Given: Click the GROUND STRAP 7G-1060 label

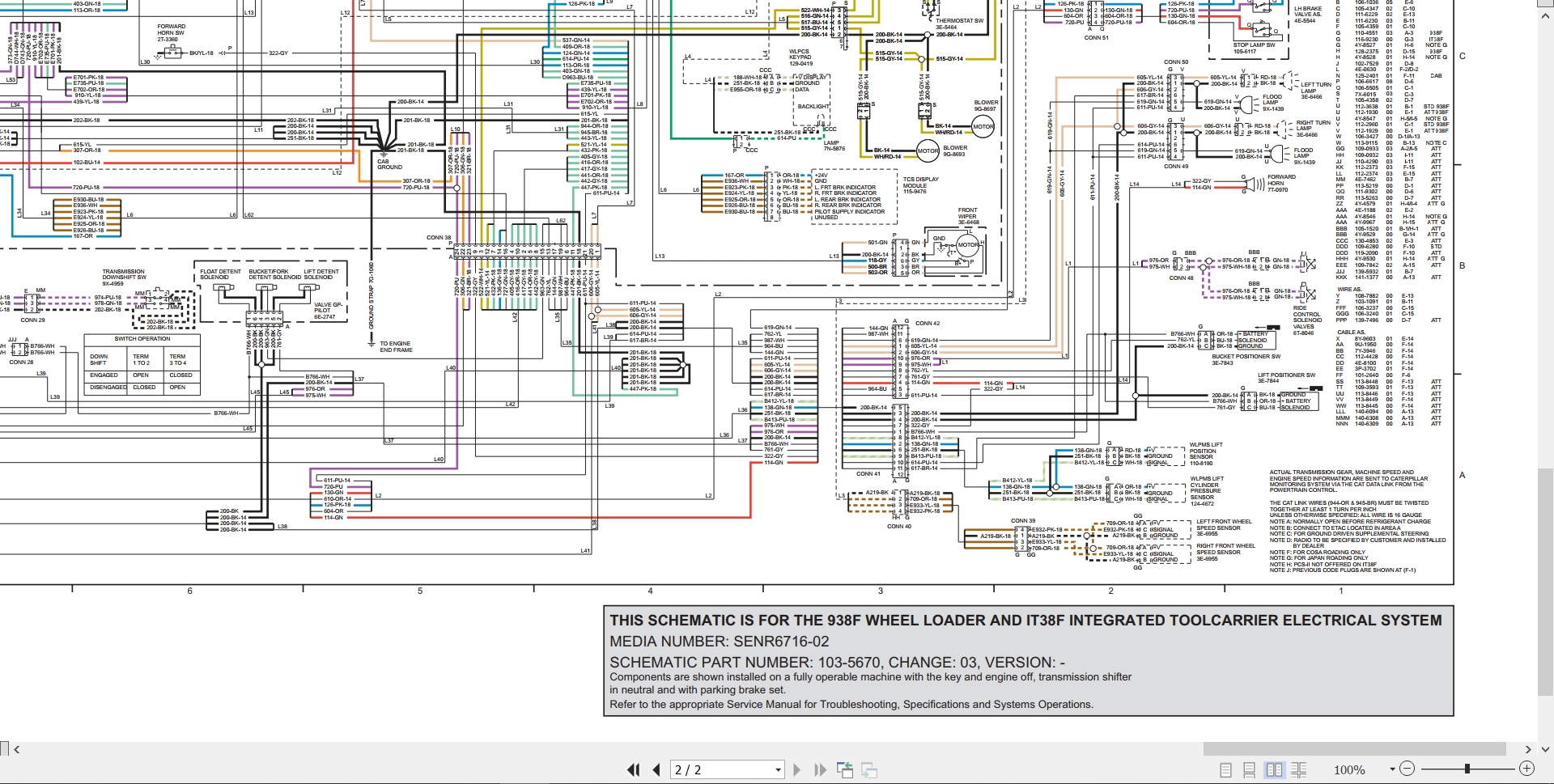Looking at the screenshot, I should tap(372, 295).
